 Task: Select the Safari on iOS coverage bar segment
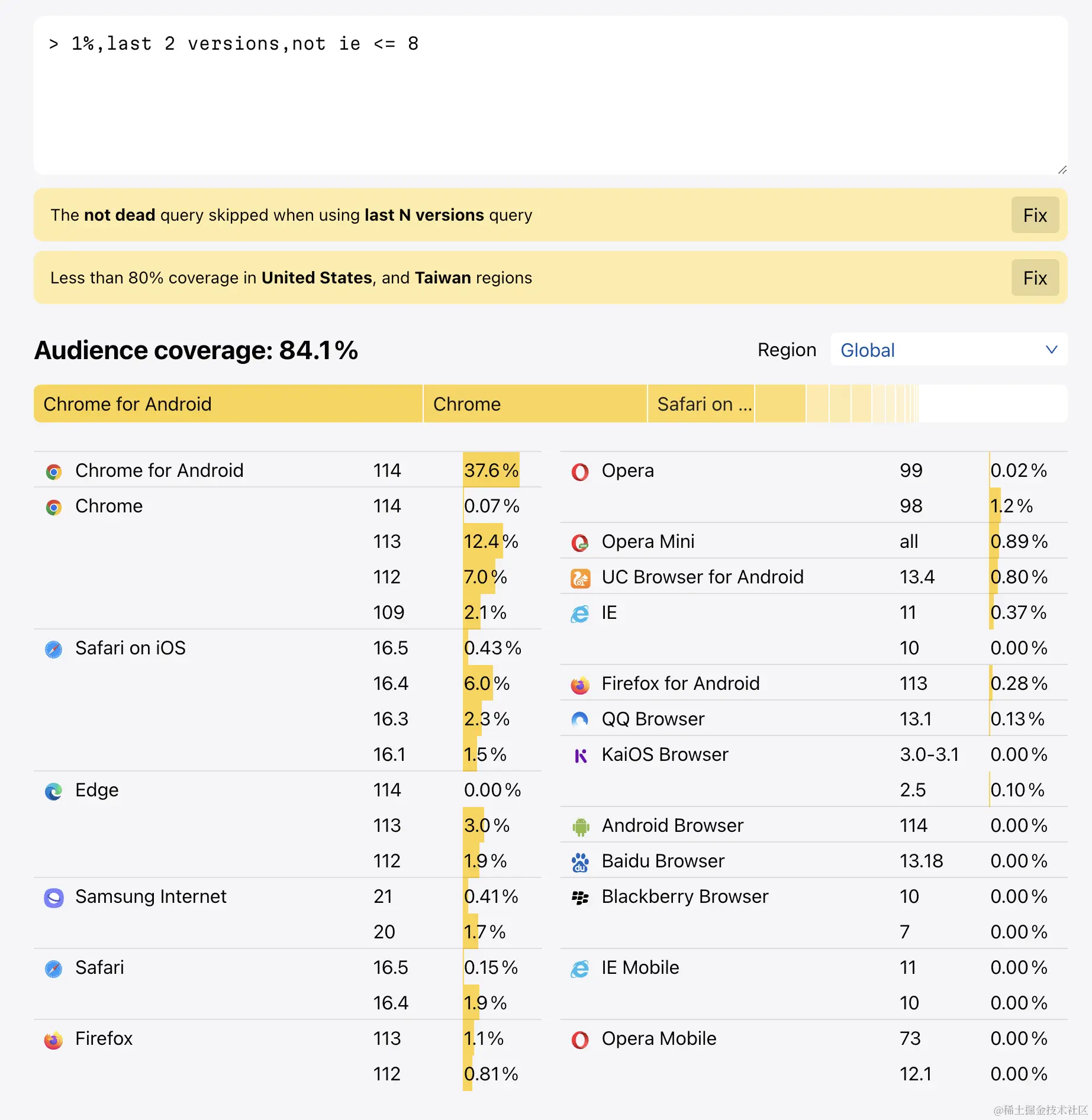701,404
